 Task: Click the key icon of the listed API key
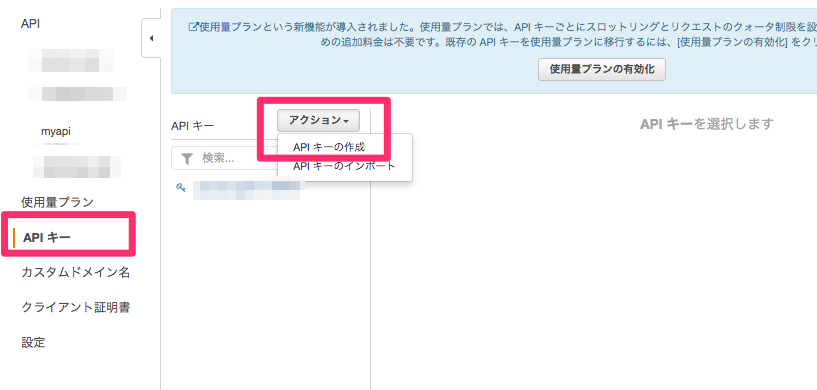coord(181,188)
